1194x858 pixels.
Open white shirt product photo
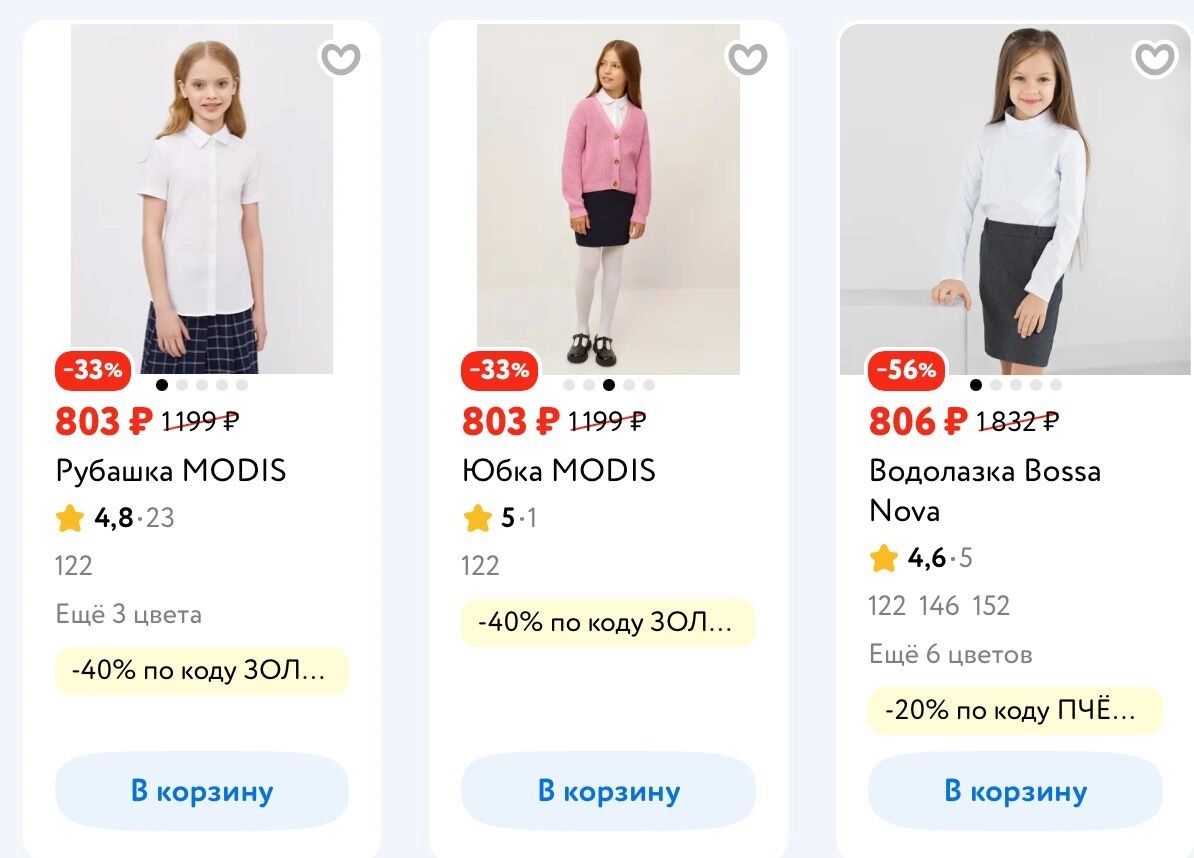pos(202,200)
